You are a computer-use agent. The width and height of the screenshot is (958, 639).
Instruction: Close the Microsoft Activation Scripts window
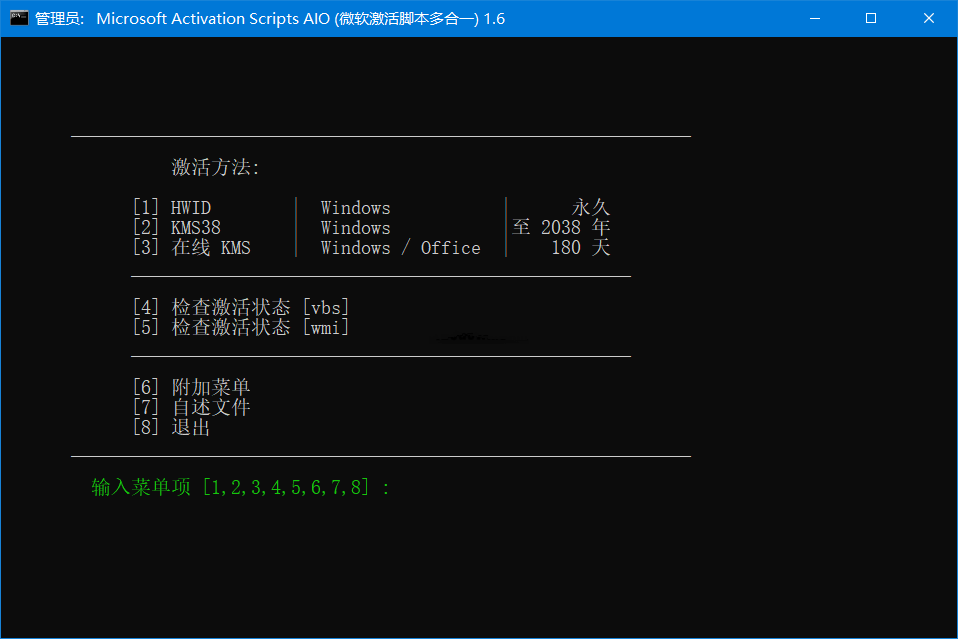(927, 18)
